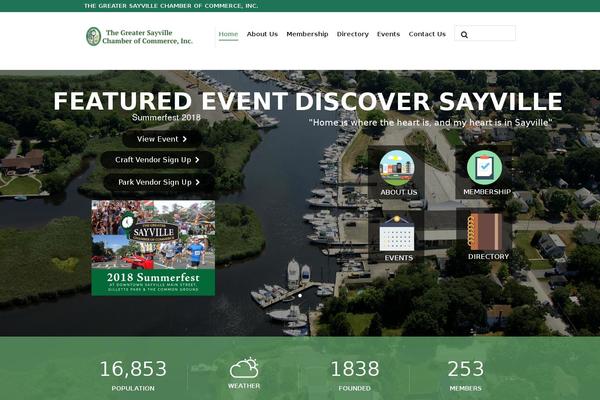Click the FOUNDED label
The width and height of the screenshot is (600, 400).
(355, 388)
